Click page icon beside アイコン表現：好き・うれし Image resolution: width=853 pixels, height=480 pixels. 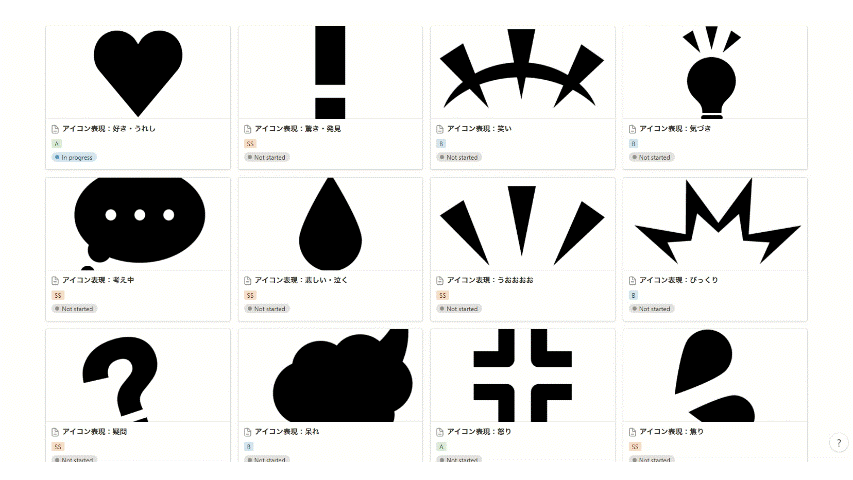(x=55, y=129)
